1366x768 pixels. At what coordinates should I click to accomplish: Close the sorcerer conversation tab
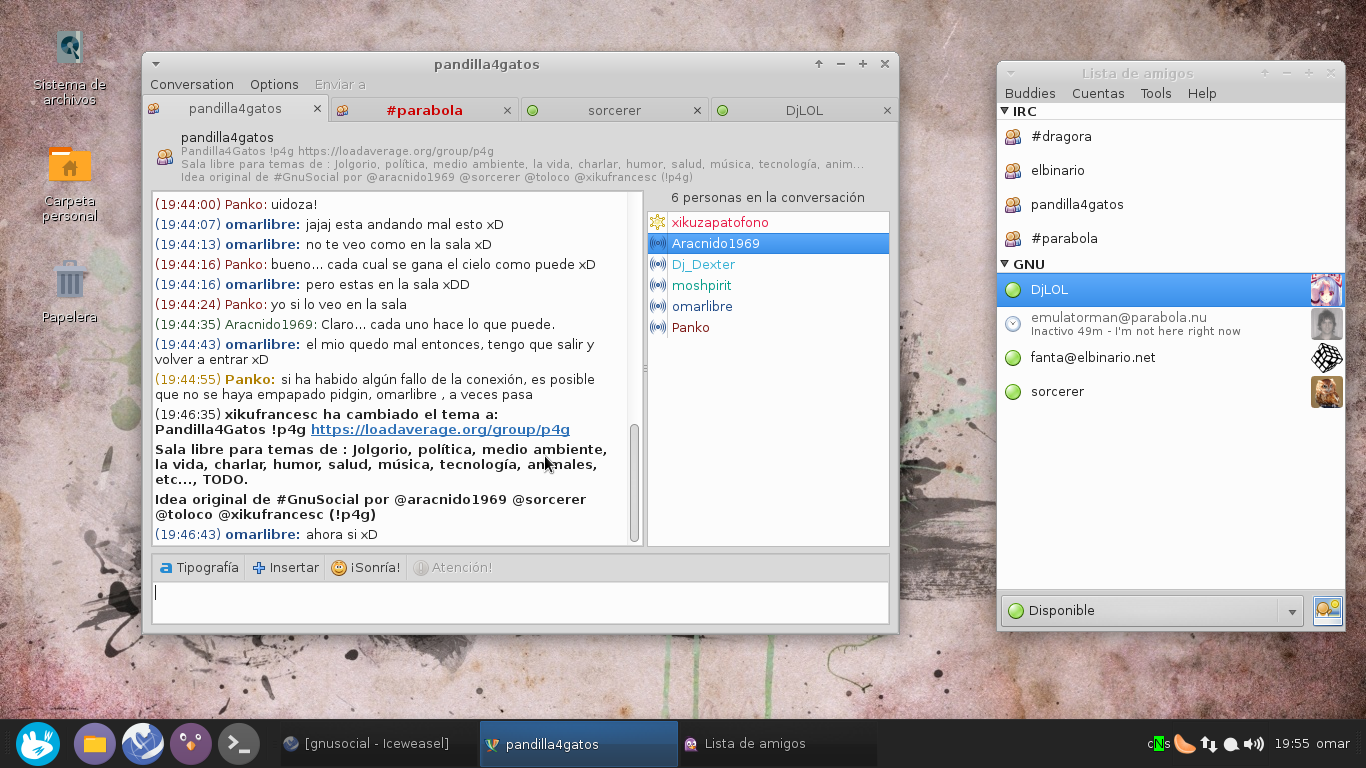[x=697, y=111]
